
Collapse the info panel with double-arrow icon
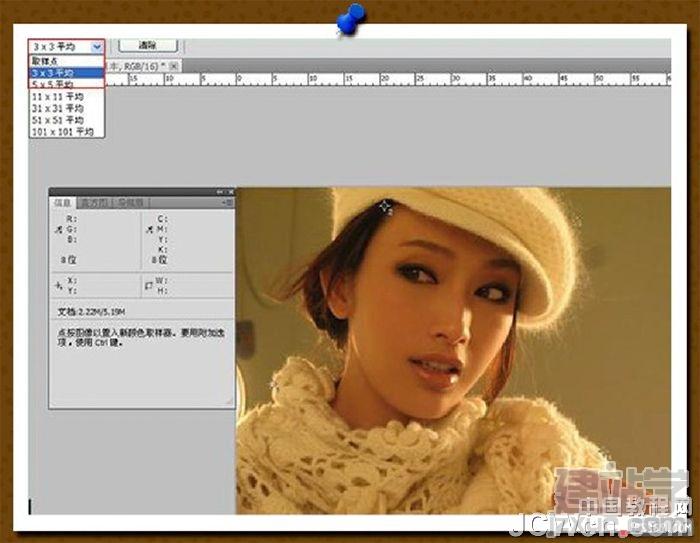221,192
